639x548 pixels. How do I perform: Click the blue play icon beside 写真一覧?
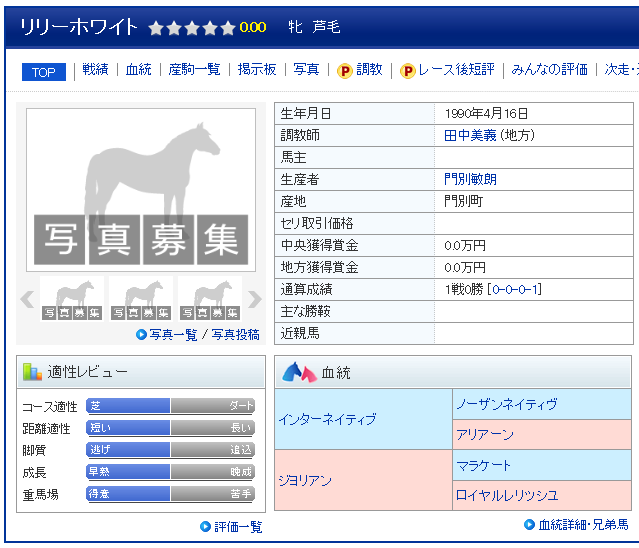click(141, 335)
